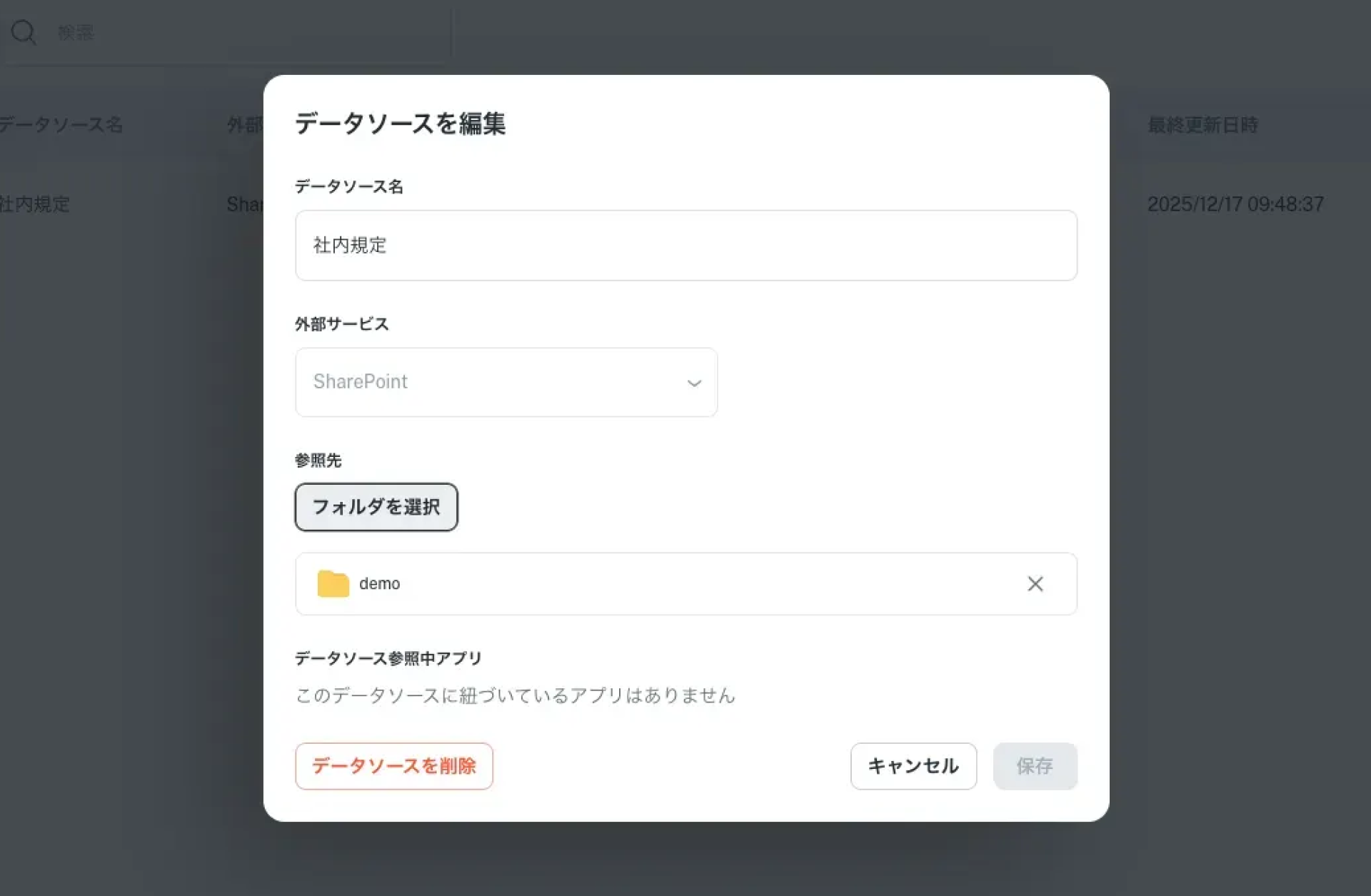Click the search magnifier icon

(x=24, y=32)
